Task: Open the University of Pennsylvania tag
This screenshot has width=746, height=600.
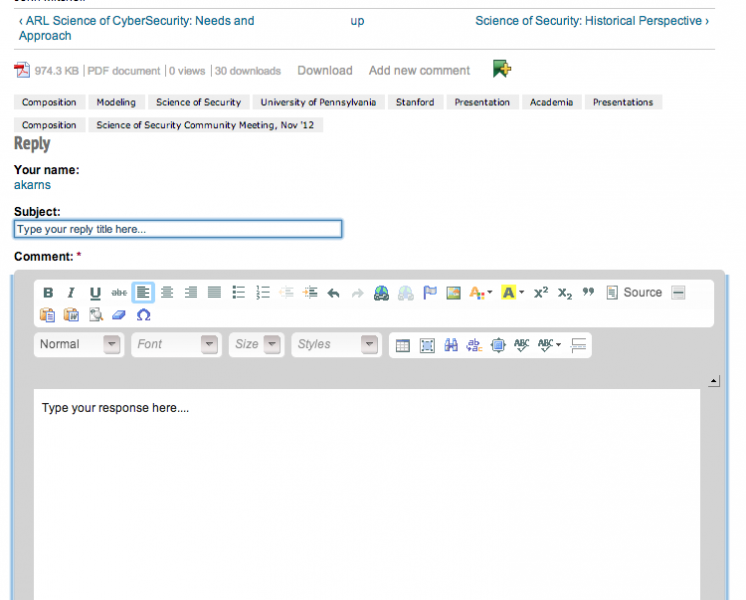Action: pyautogui.click(x=318, y=102)
